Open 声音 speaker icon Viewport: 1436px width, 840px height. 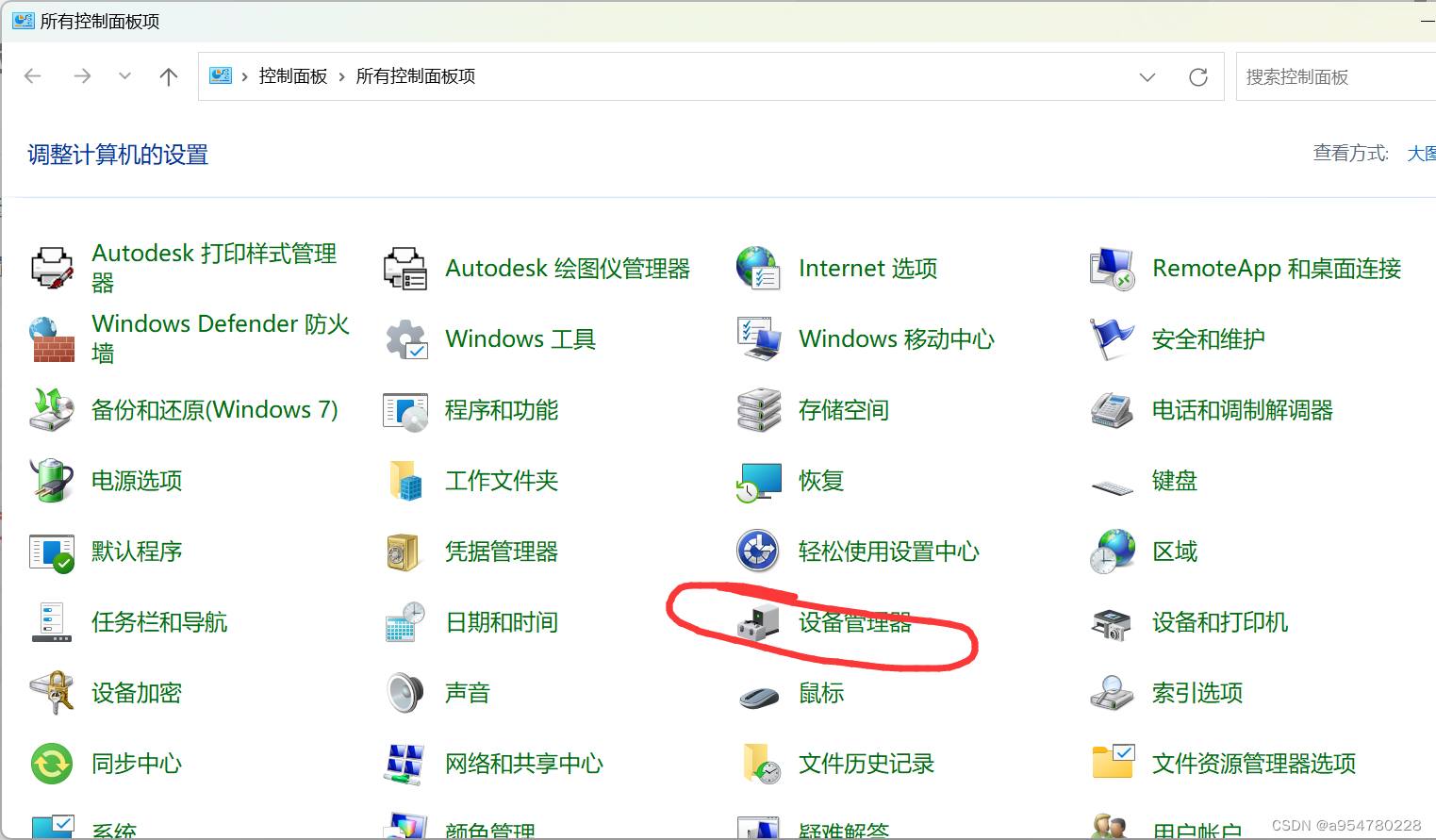[x=405, y=693]
